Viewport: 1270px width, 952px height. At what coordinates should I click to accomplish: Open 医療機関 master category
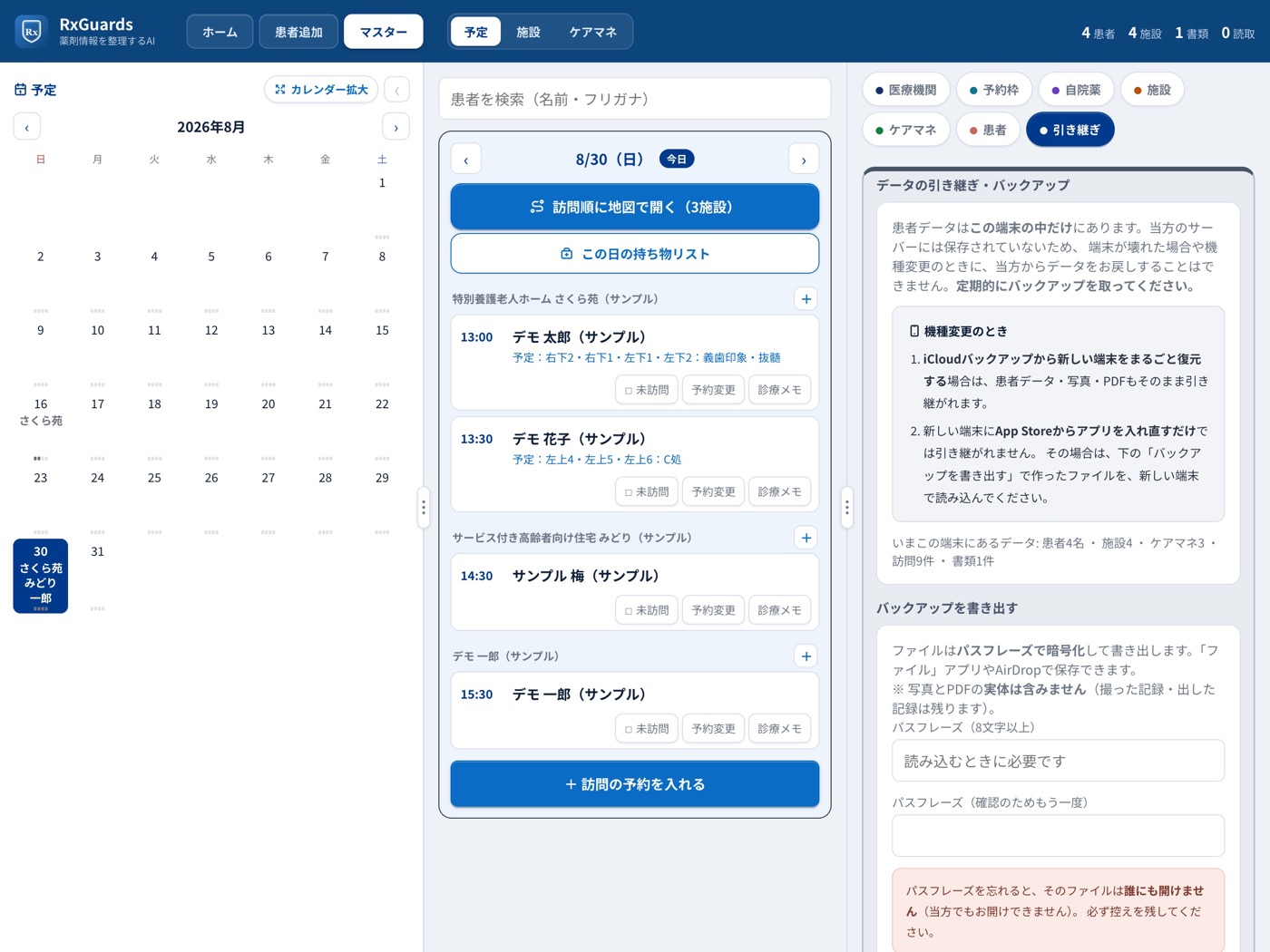(906, 90)
